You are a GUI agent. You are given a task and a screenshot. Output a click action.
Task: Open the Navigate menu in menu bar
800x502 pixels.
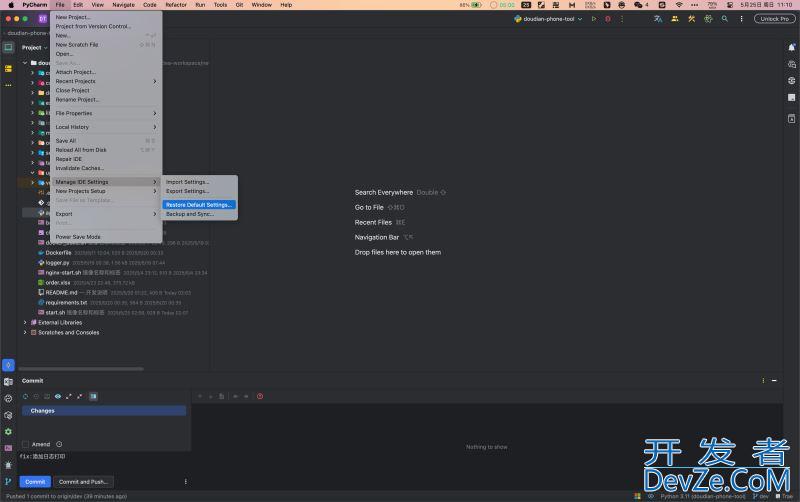point(123,5)
